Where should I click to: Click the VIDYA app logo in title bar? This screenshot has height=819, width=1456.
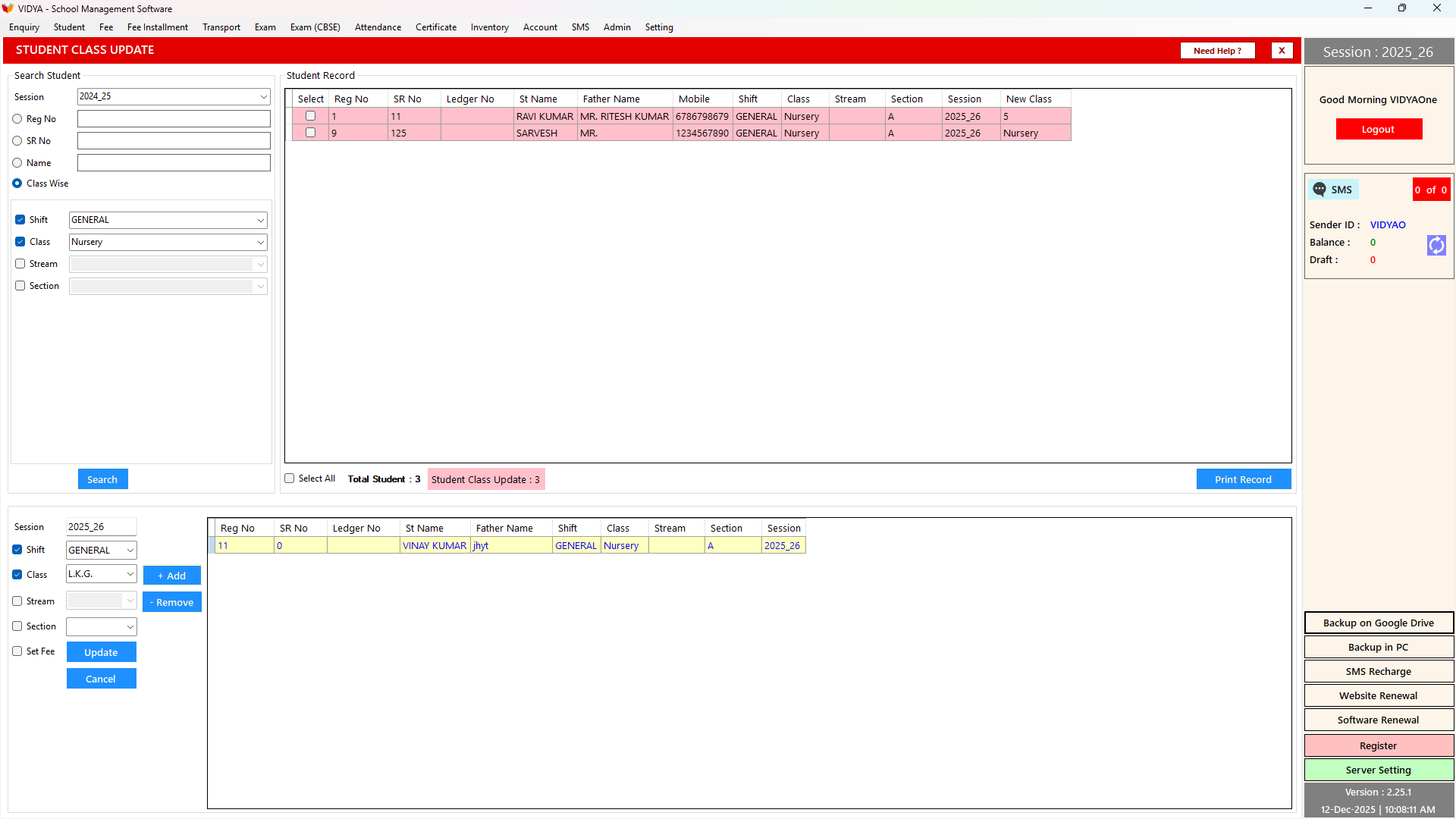8,8
